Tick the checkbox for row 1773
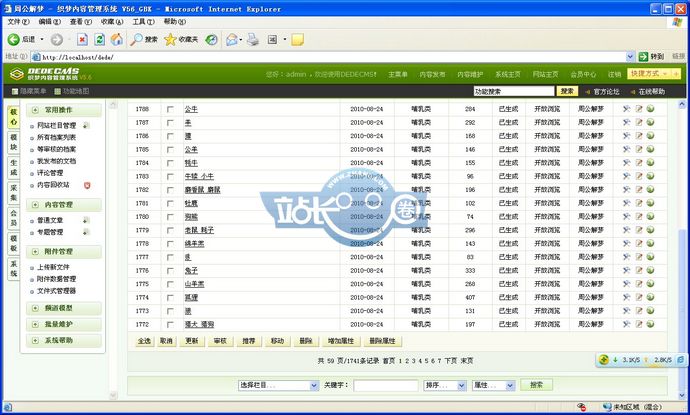The width and height of the screenshot is (690, 415). tap(170, 311)
